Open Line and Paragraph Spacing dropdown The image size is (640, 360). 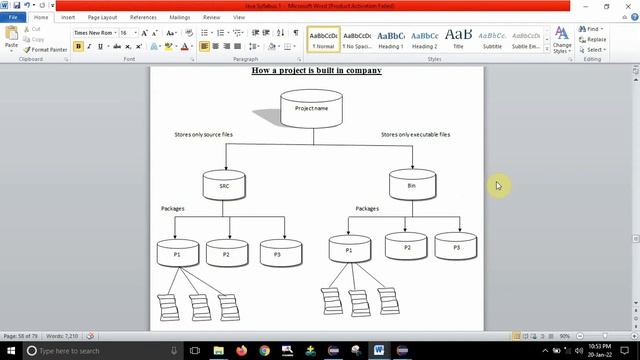[254, 47]
